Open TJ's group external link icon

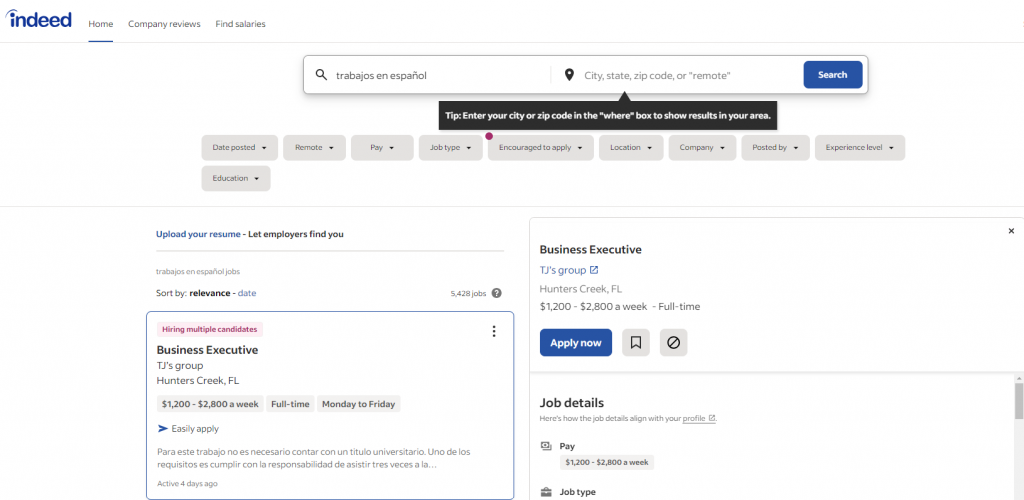pyautogui.click(x=594, y=270)
